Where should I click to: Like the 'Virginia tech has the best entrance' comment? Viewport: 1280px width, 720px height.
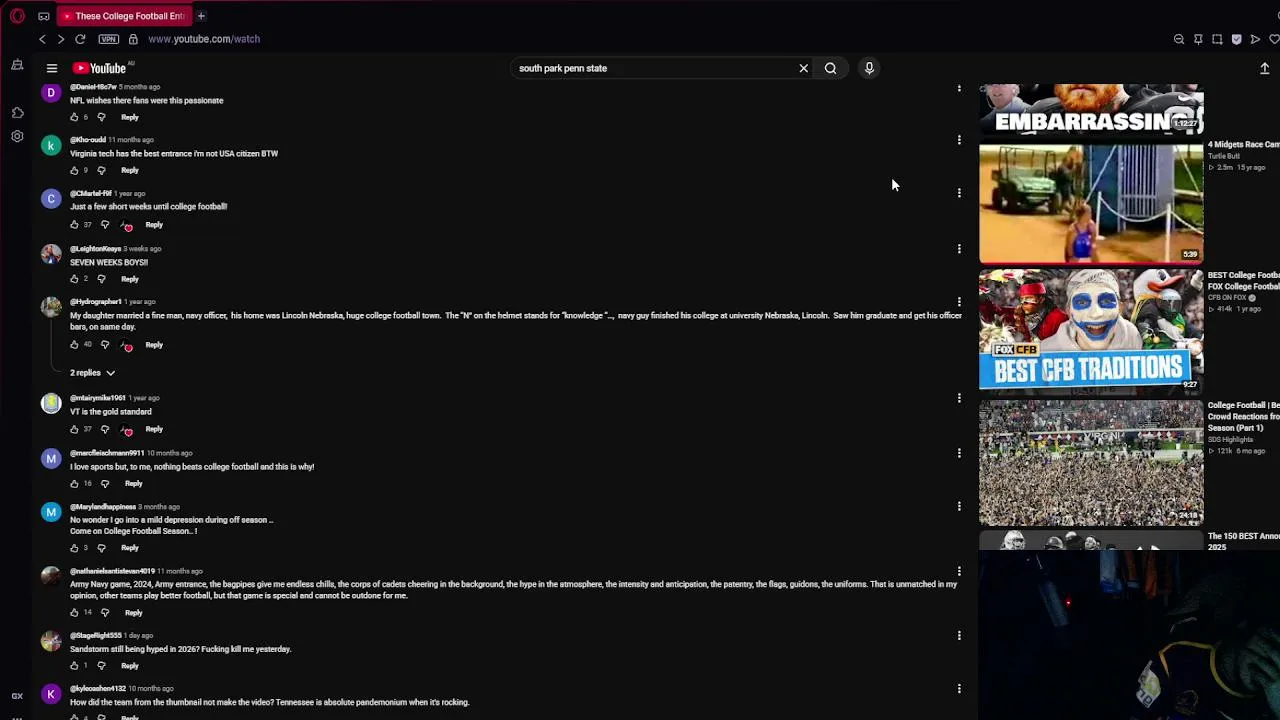(74, 170)
